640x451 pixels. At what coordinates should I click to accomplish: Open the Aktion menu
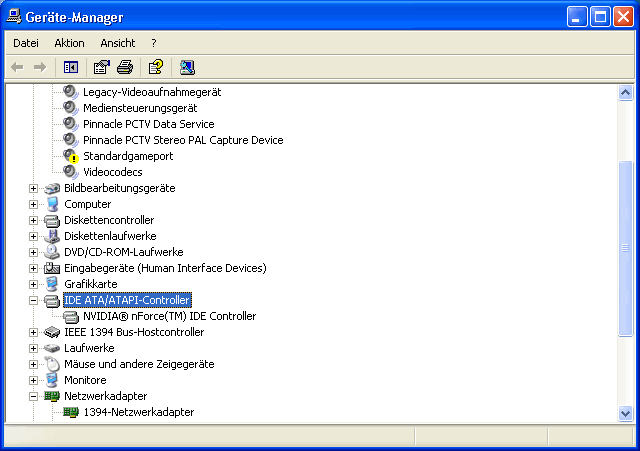pos(69,43)
